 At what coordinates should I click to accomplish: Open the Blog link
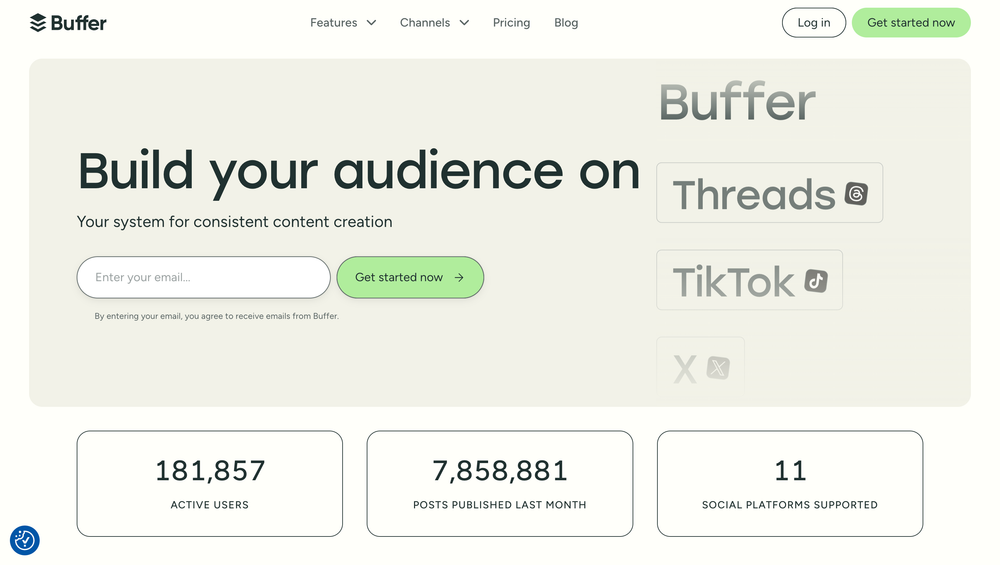pos(566,23)
